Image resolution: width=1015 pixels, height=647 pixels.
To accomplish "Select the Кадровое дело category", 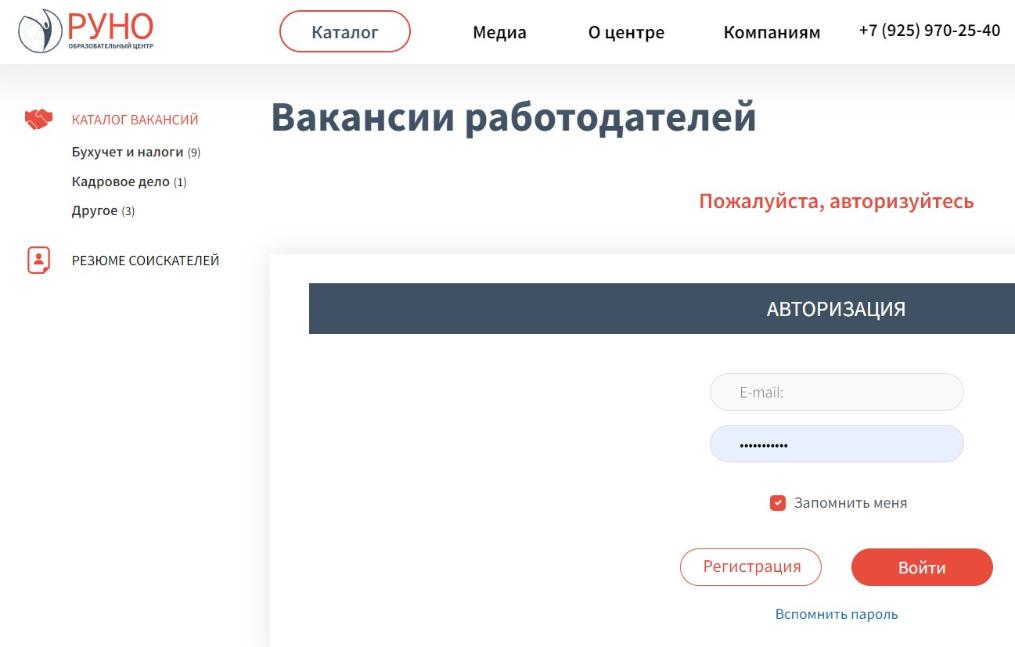I will click(x=121, y=182).
